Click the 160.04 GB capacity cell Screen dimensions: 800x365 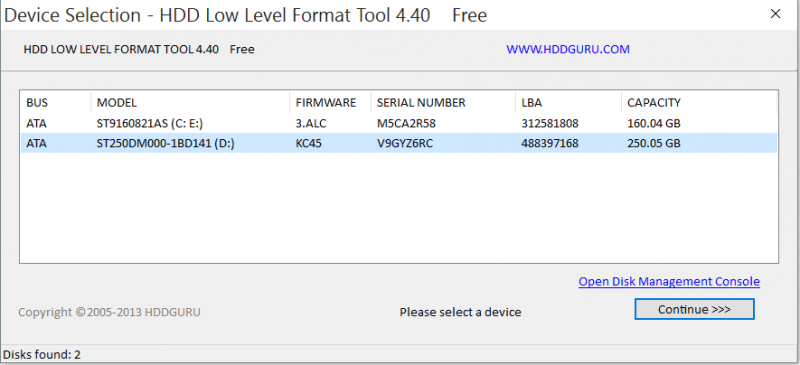(654, 123)
